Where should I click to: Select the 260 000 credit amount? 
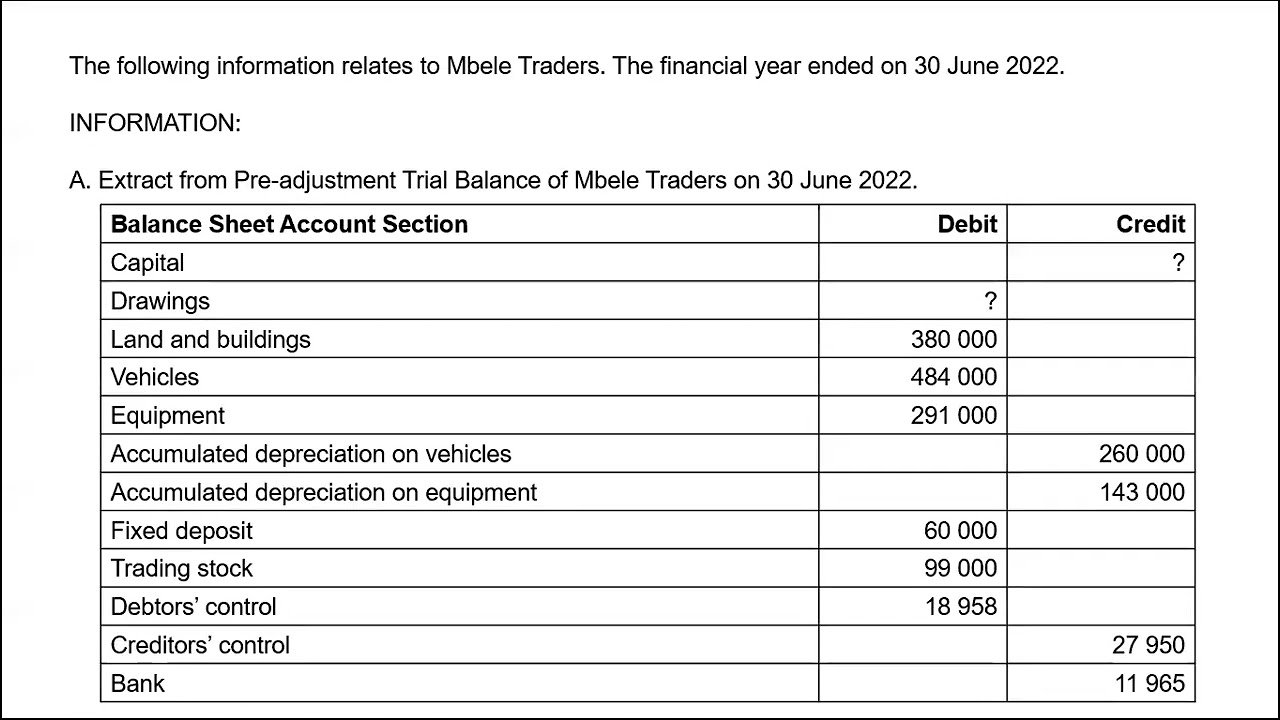pos(1141,454)
